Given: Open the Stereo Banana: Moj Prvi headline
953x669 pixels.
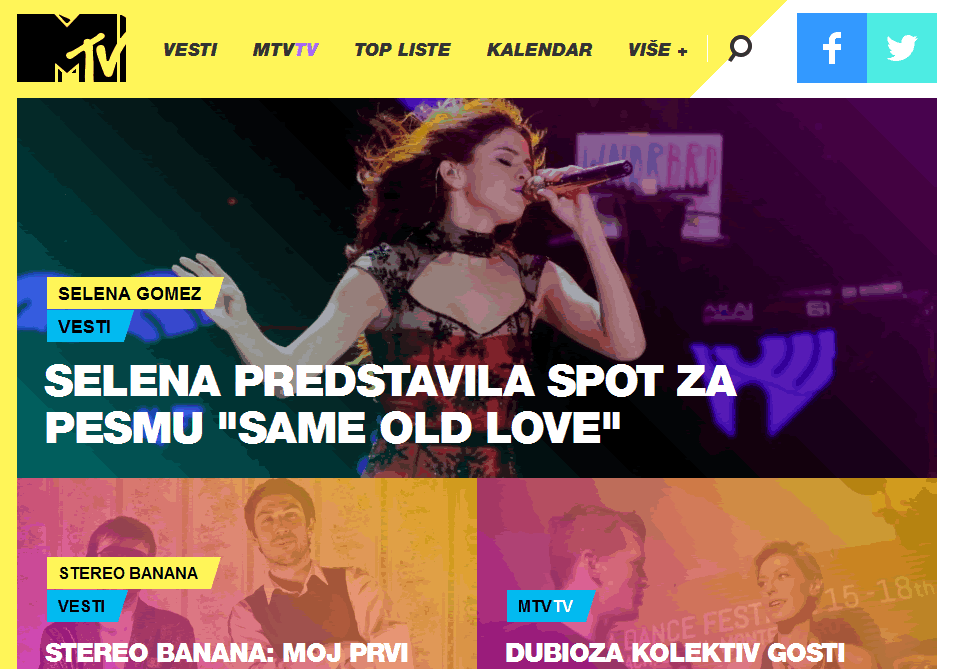Looking at the screenshot, I should 226,653.
